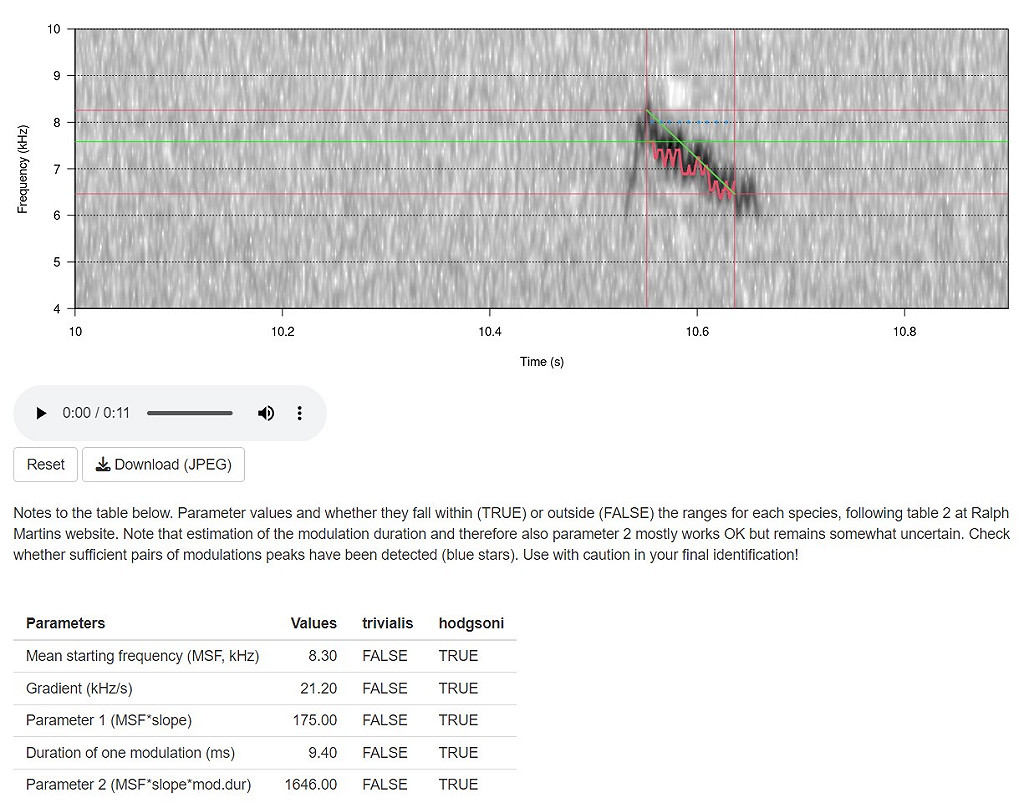The width and height of the screenshot is (1024, 808).
Task: Open the audio player three-dot options menu
Action: (x=299, y=413)
